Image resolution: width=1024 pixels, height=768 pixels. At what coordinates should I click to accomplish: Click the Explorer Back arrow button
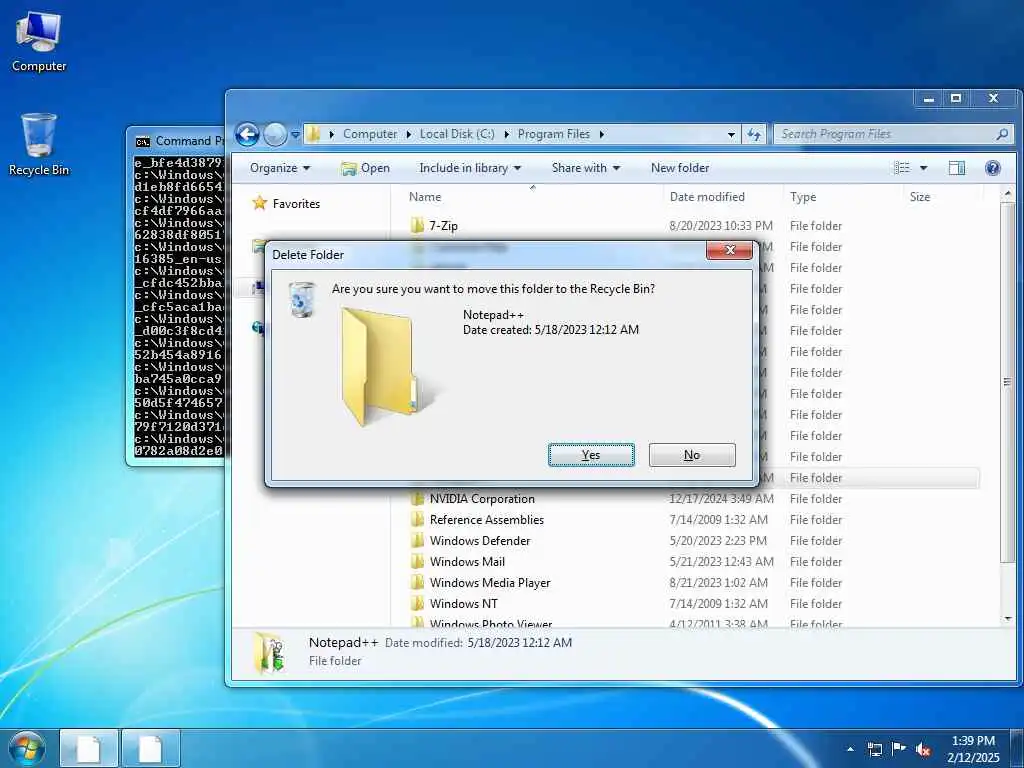[x=248, y=135]
